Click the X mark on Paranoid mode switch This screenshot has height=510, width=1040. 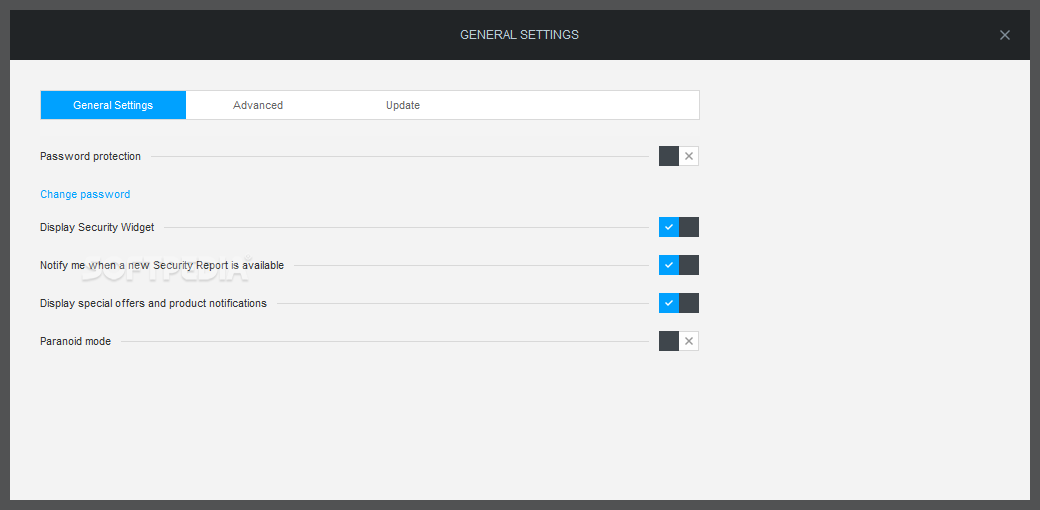(689, 341)
